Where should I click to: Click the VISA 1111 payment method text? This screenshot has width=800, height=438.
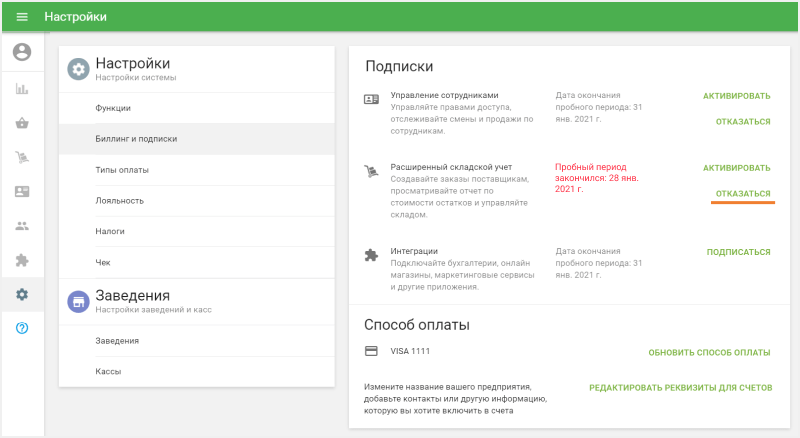[410, 351]
